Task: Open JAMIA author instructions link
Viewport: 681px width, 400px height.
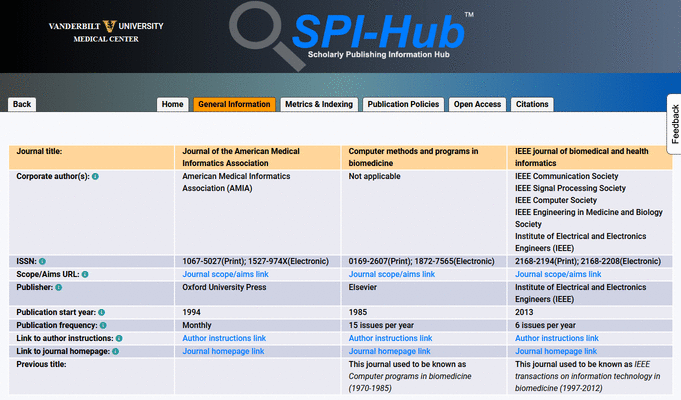Action: (x=224, y=338)
